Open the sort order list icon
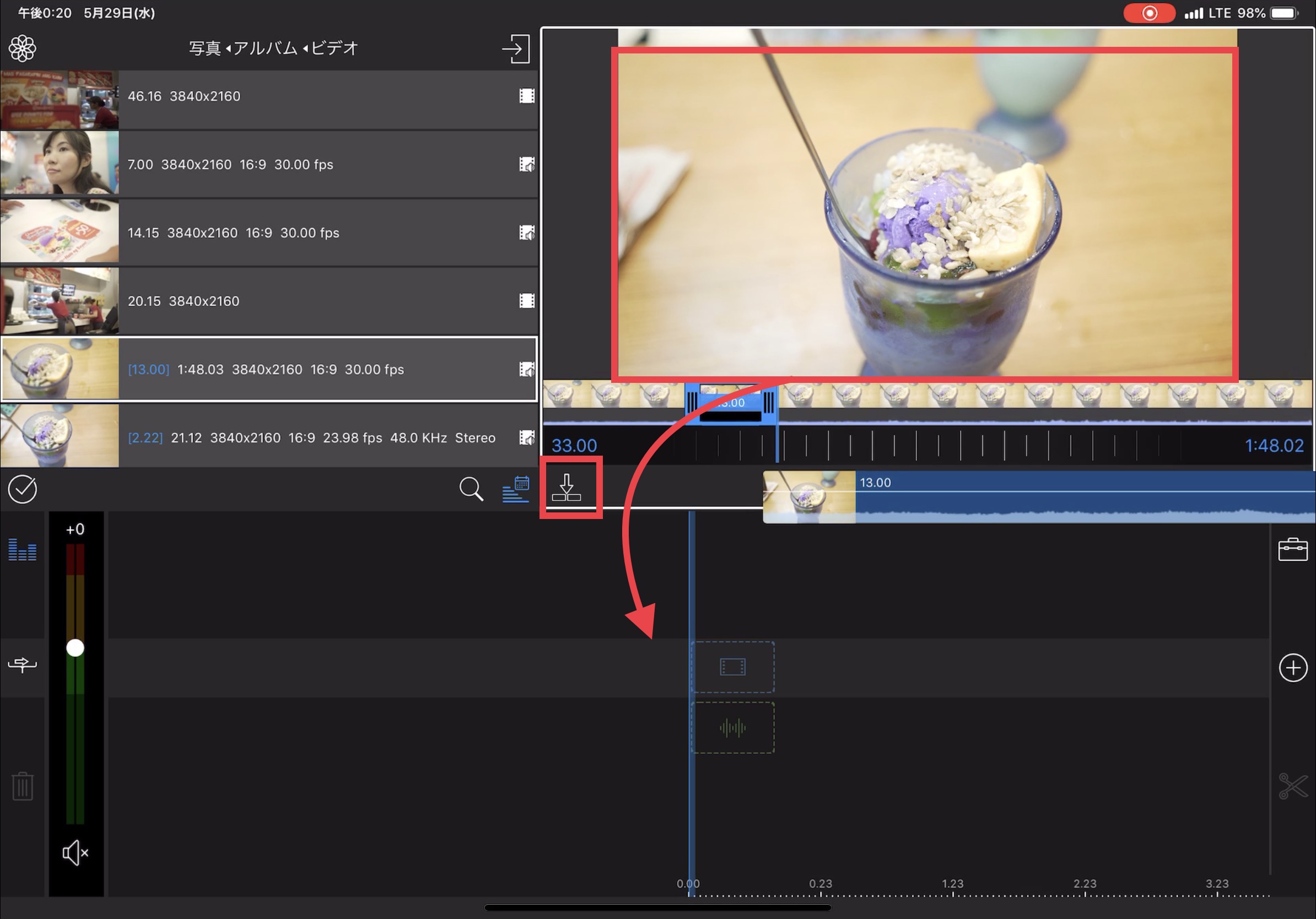 point(515,489)
